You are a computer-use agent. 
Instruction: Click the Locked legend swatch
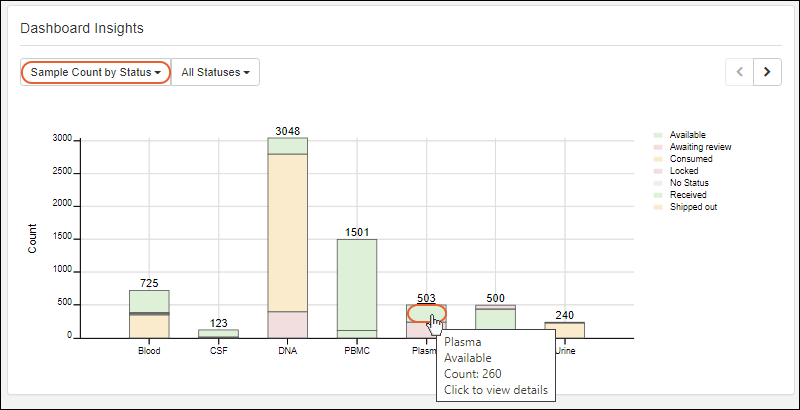(658, 171)
